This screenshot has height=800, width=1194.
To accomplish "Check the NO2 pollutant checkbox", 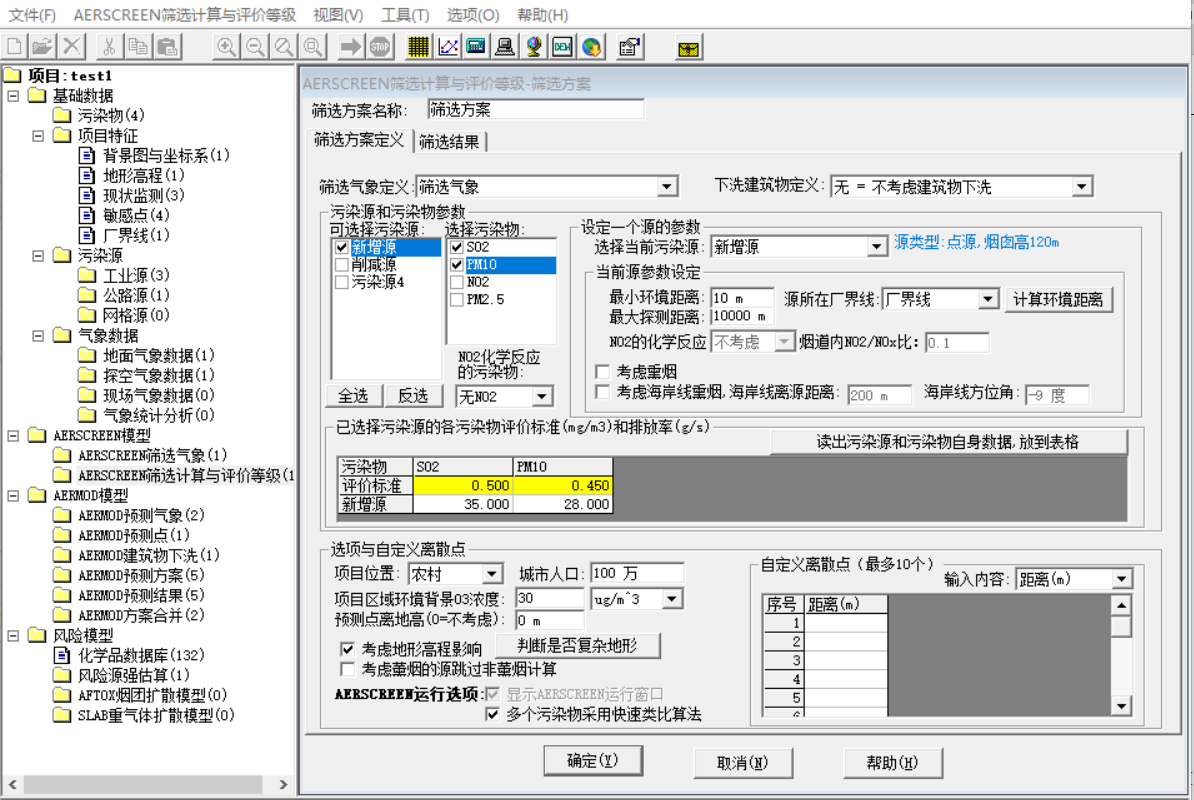I will (x=457, y=282).
